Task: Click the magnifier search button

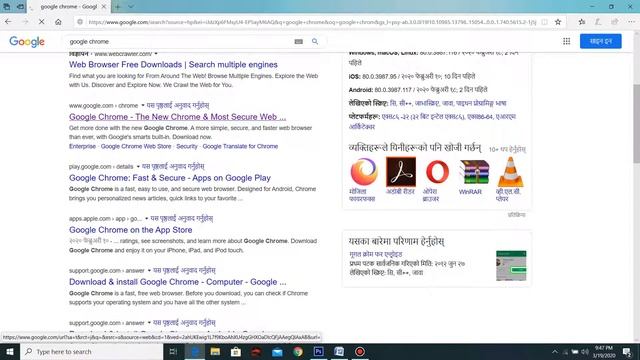Action: pyautogui.click(x=315, y=41)
